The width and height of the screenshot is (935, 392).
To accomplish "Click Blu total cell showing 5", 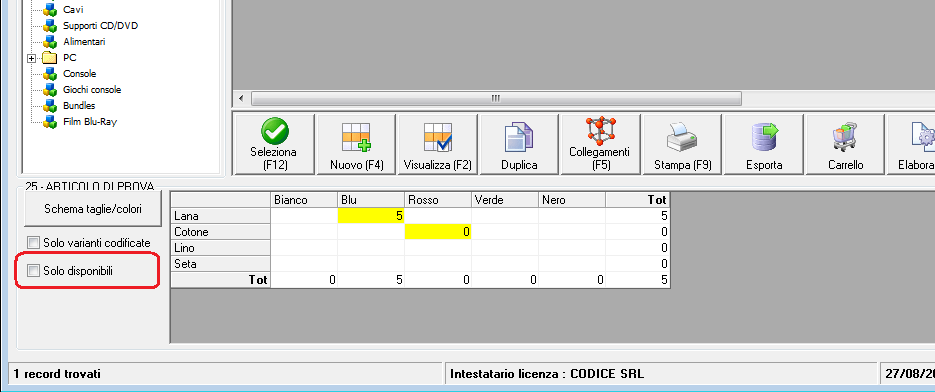I will pyautogui.click(x=371, y=279).
